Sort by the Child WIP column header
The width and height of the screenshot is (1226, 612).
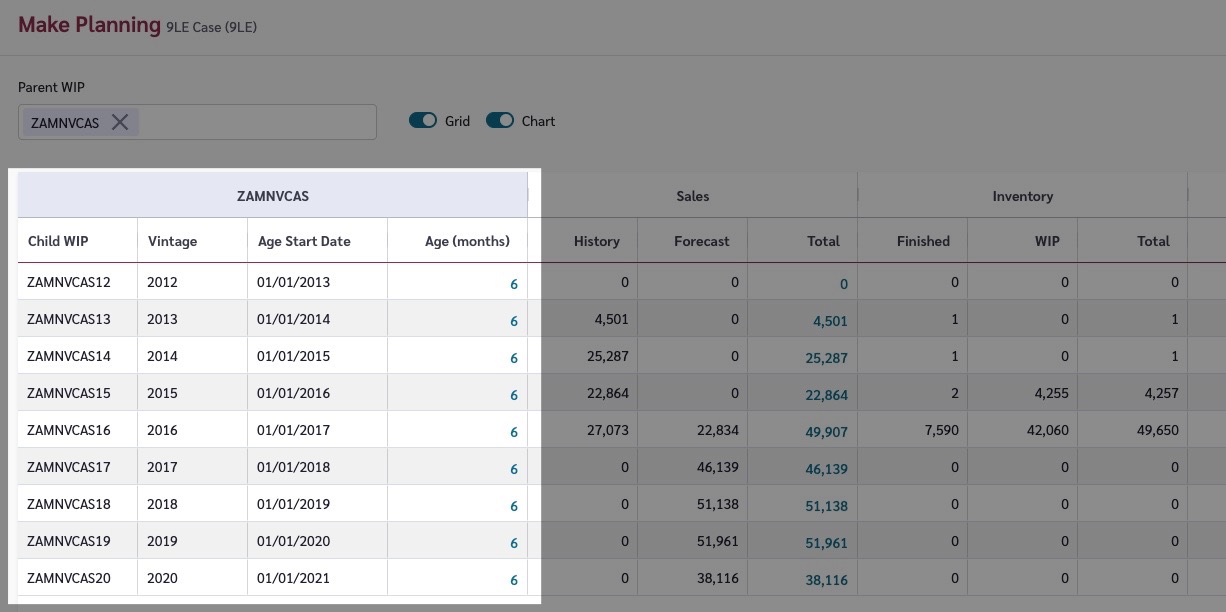click(x=58, y=241)
